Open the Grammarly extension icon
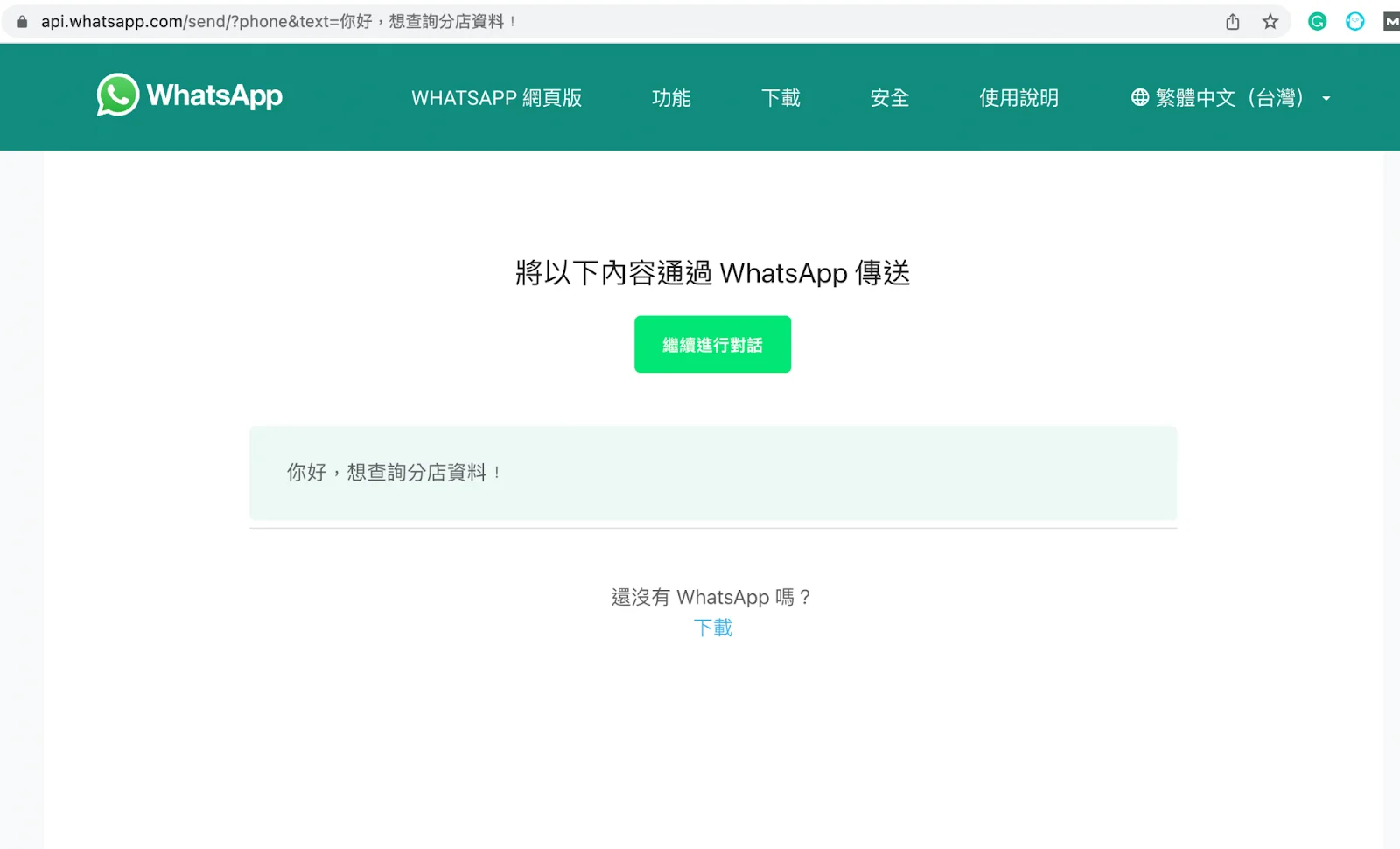 [x=1316, y=20]
